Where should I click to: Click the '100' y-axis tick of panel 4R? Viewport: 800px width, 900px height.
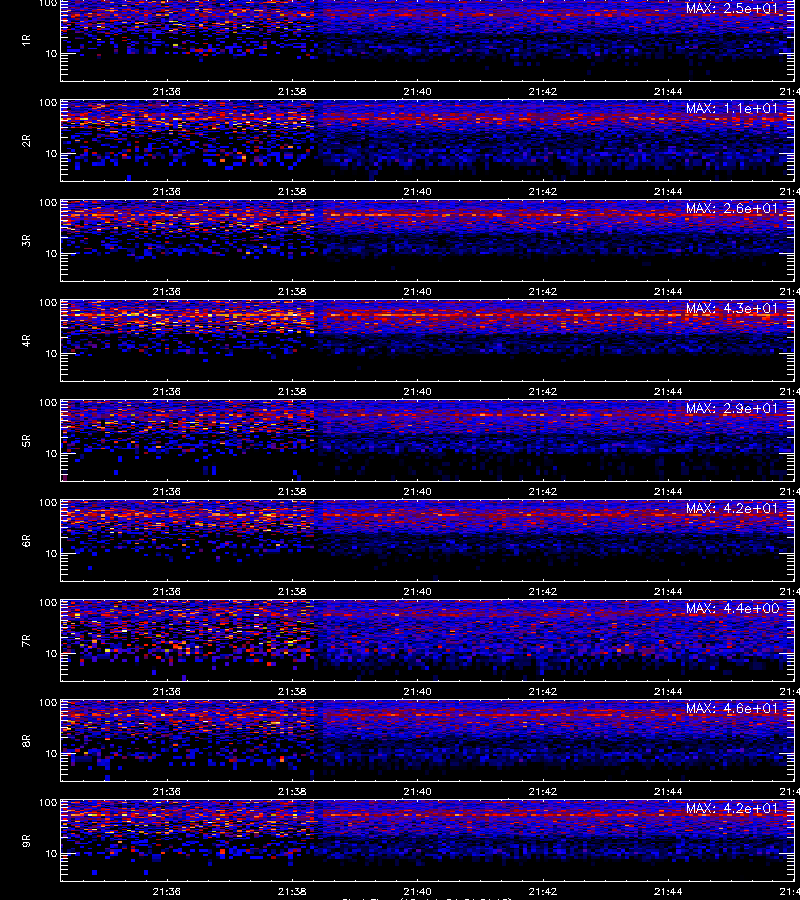tap(48, 302)
